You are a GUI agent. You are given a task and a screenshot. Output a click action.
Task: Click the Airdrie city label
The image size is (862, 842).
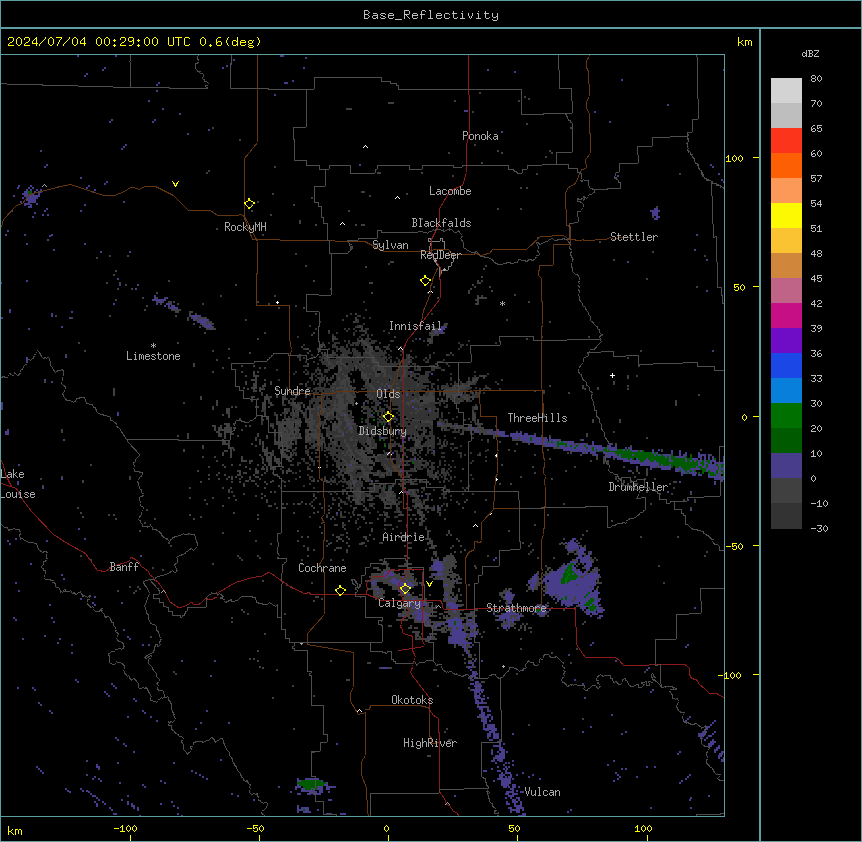click(403, 537)
